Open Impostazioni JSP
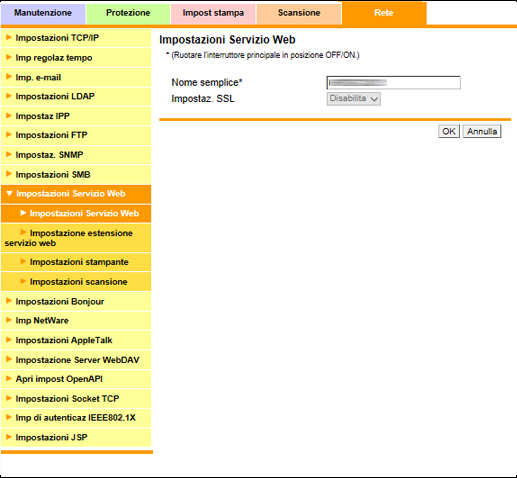This screenshot has width=517, height=478. (x=76, y=437)
